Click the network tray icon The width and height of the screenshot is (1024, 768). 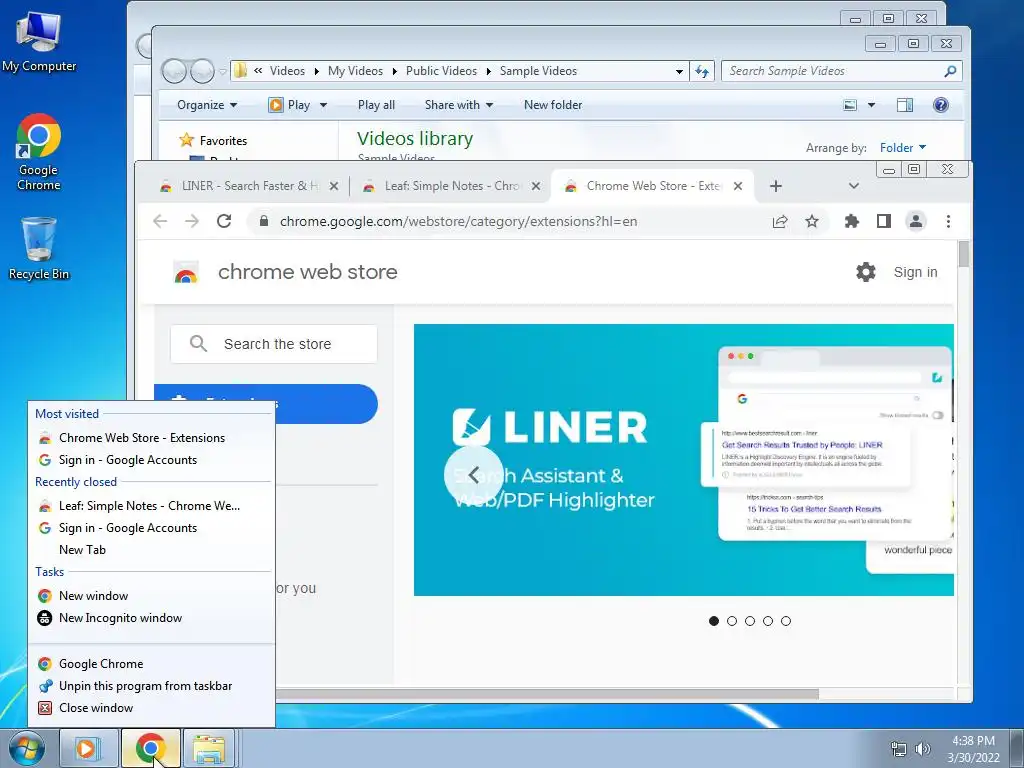click(x=899, y=749)
